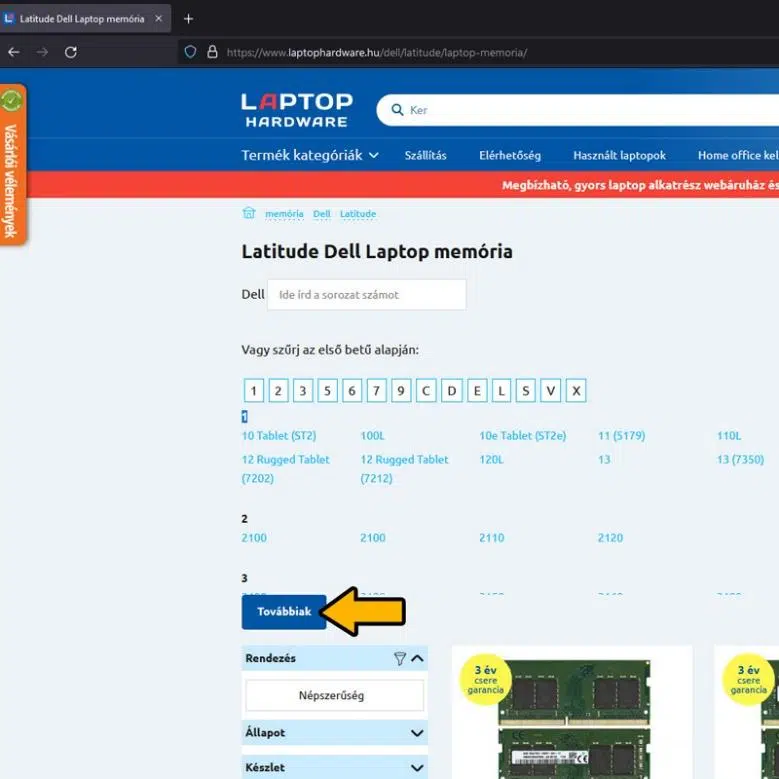The height and width of the screenshot is (779, 779).
Task: Expand the Állapot filter section
Action: (x=334, y=733)
